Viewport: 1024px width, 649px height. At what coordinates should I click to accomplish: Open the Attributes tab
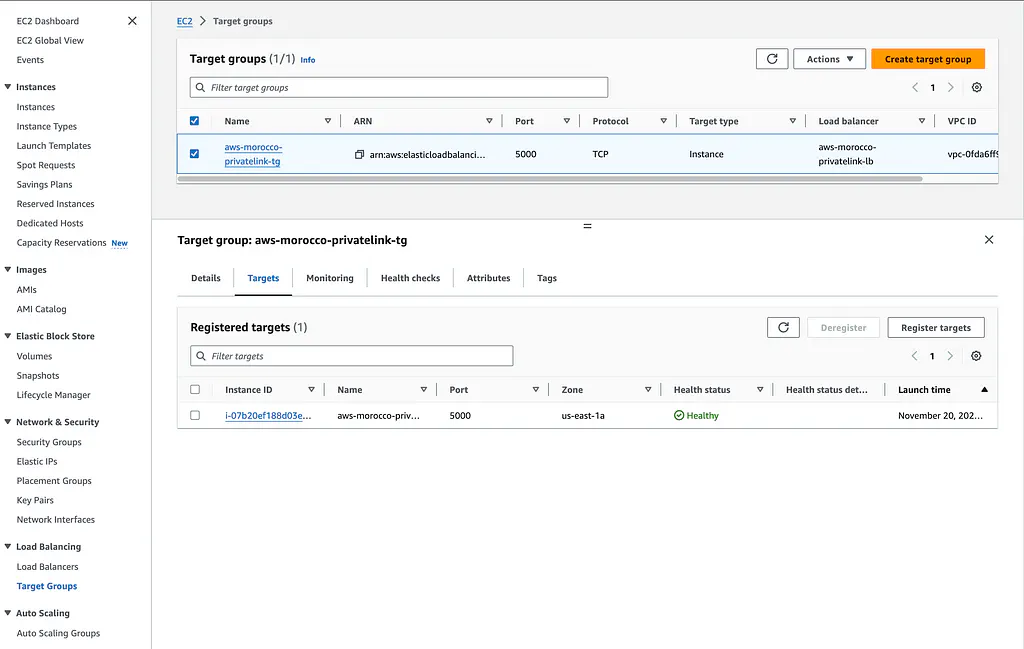[488, 278]
